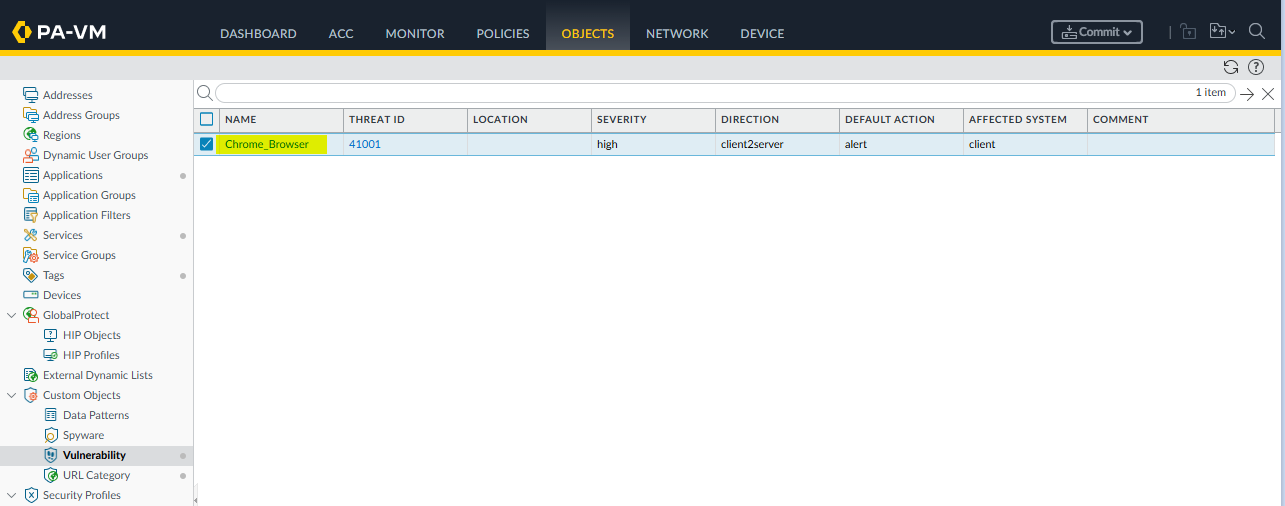Click the HIP Profiles icon
The image size is (1285, 506).
point(51,355)
